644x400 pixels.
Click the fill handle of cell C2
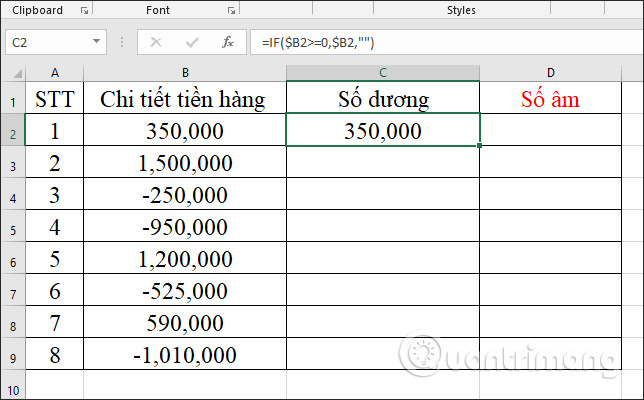pos(479,145)
